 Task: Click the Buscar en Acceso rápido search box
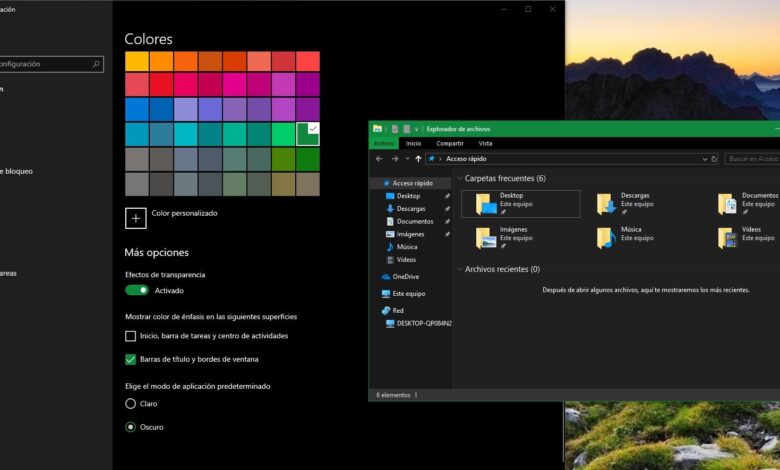pos(752,159)
